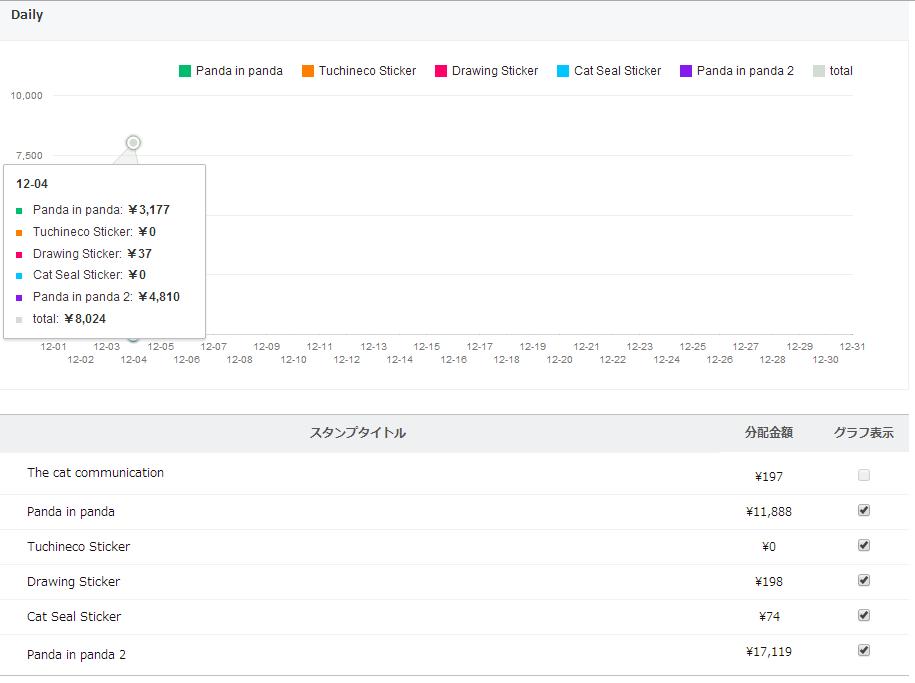Uncheck the Panda in panda graph checkbox
This screenshot has height=683, width=915.
pos(864,510)
